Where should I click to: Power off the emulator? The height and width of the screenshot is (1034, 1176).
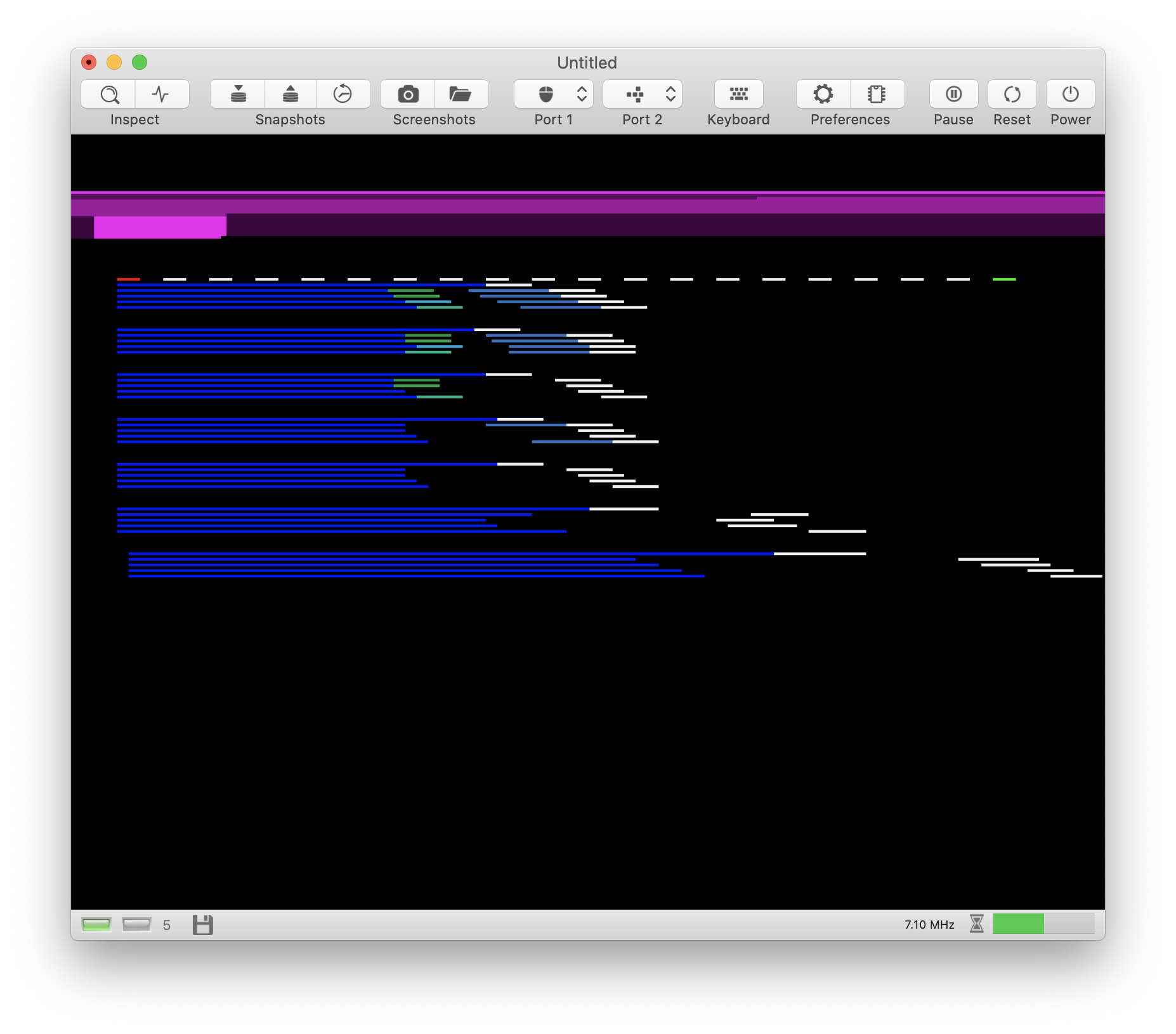(x=1071, y=95)
